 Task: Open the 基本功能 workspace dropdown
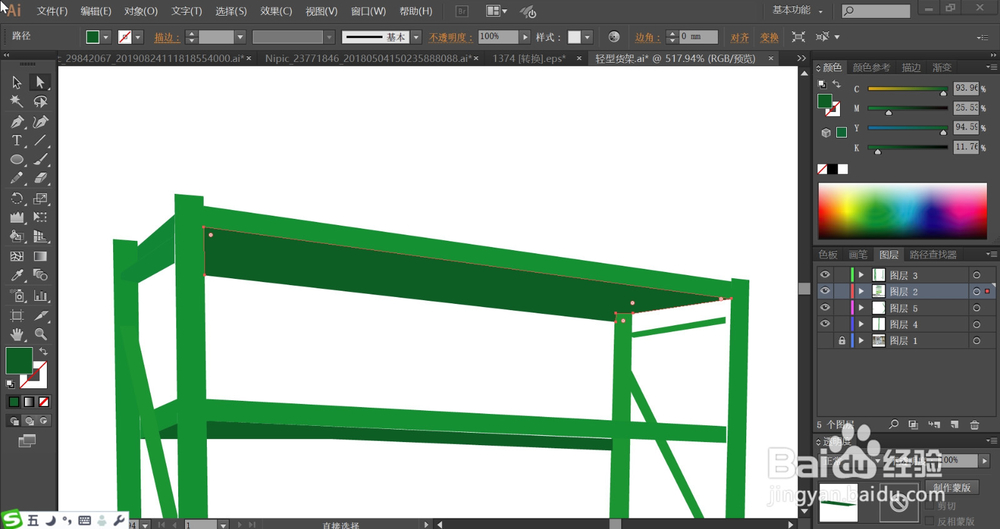coord(797,10)
